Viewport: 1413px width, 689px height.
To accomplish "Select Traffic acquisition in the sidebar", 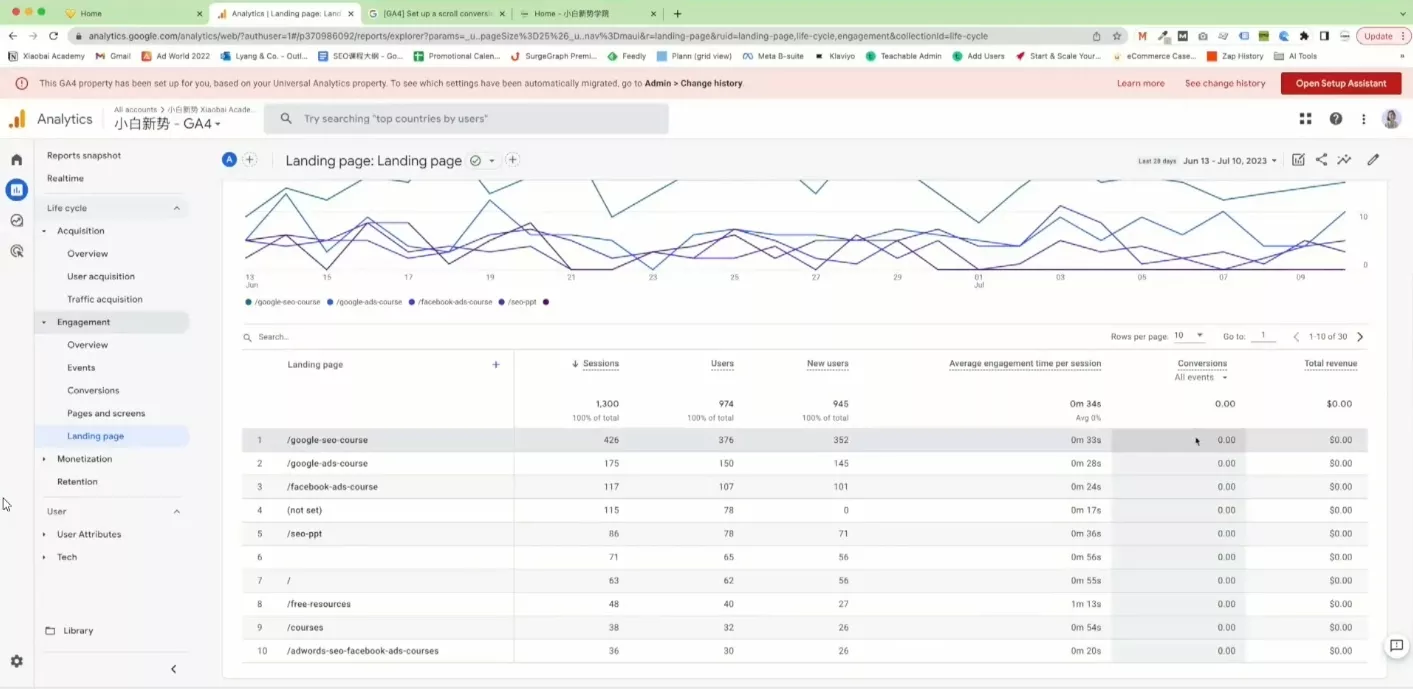I will point(105,299).
